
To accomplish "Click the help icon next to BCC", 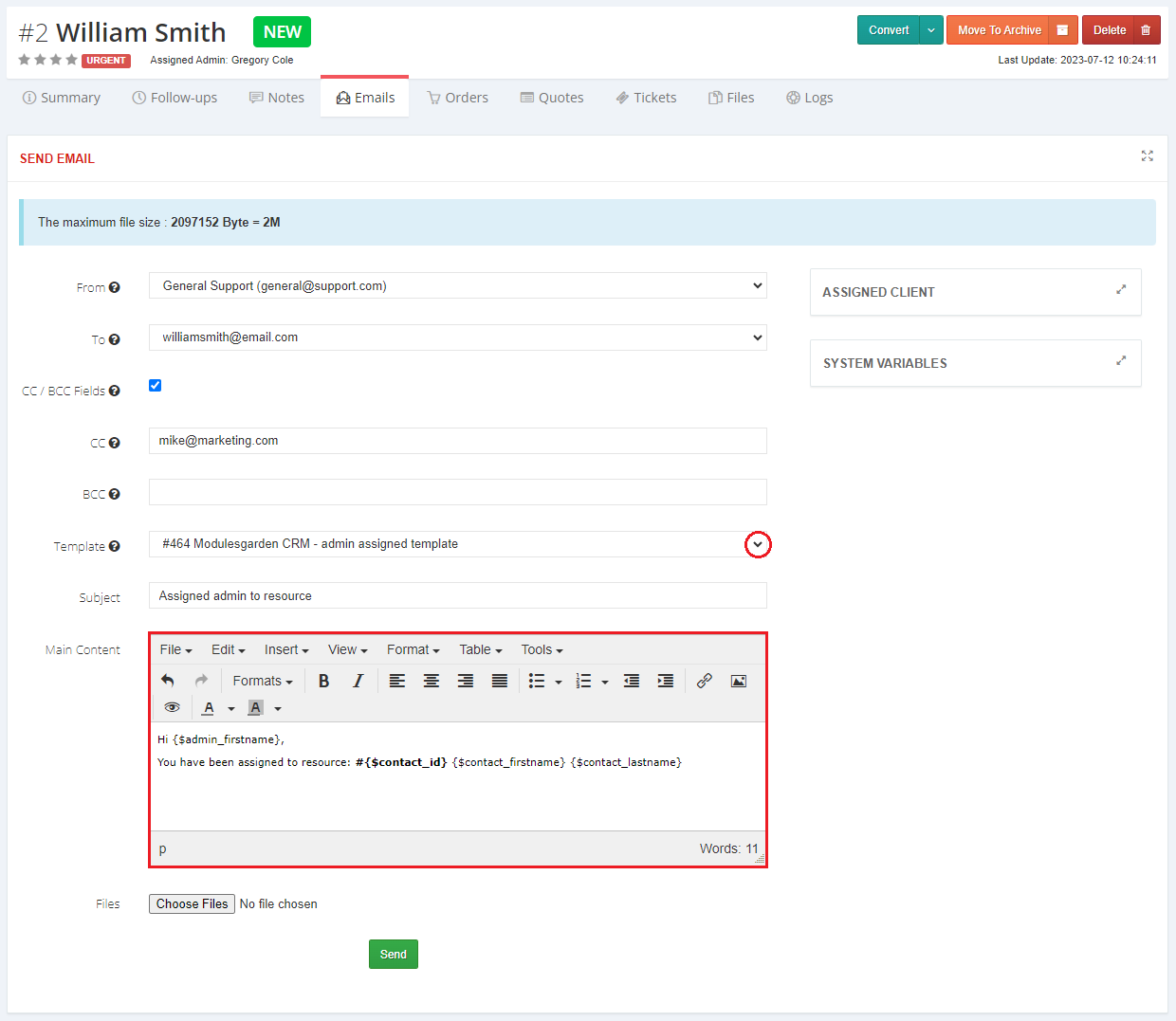I will (x=114, y=494).
